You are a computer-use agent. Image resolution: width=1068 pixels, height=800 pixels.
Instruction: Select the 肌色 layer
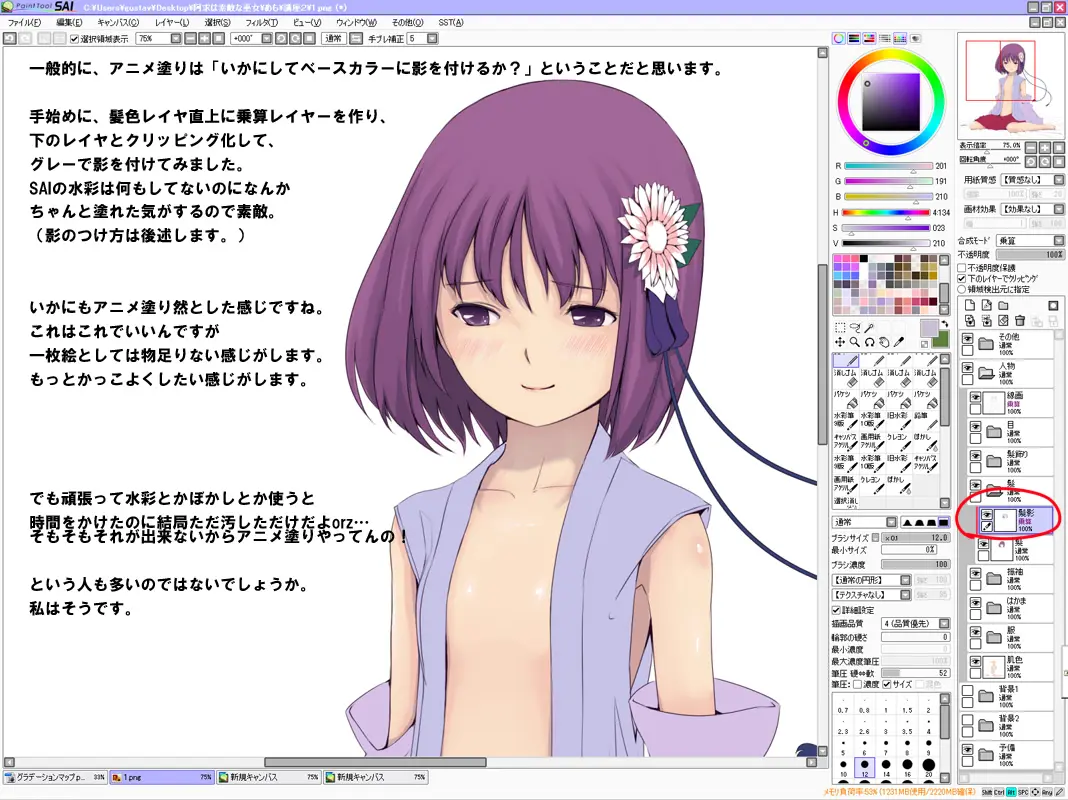tap(1011, 667)
